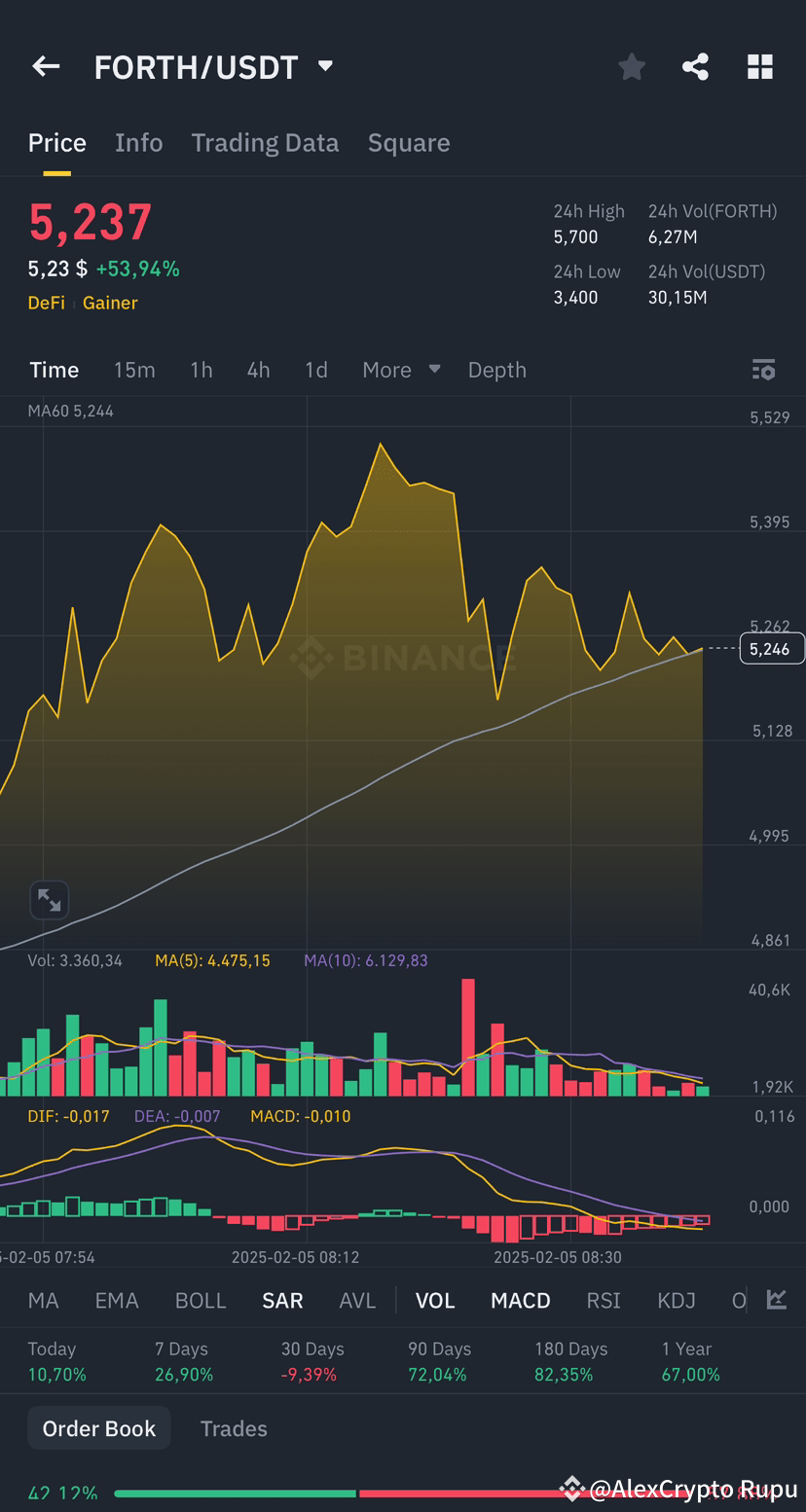
Task: Enable the RSI indicator
Action: pyautogui.click(x=603, y=1299)
